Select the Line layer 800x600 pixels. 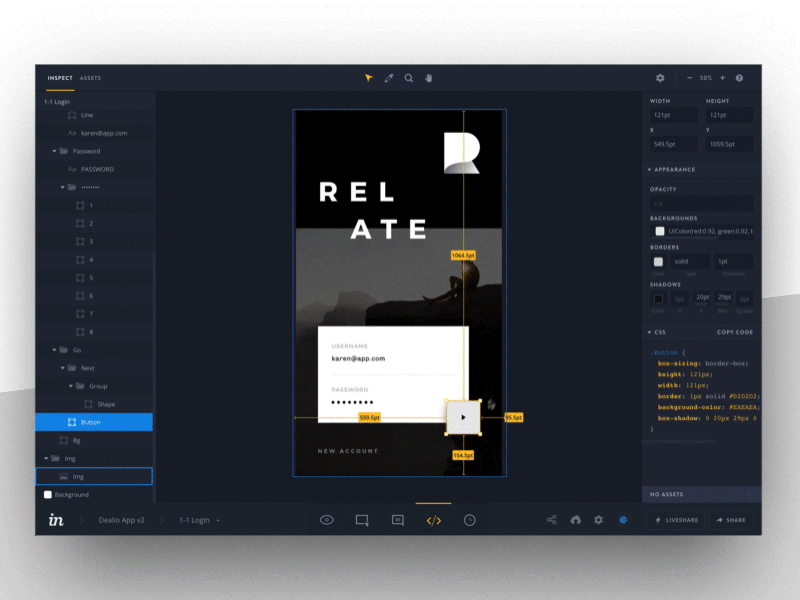[95, 115]
